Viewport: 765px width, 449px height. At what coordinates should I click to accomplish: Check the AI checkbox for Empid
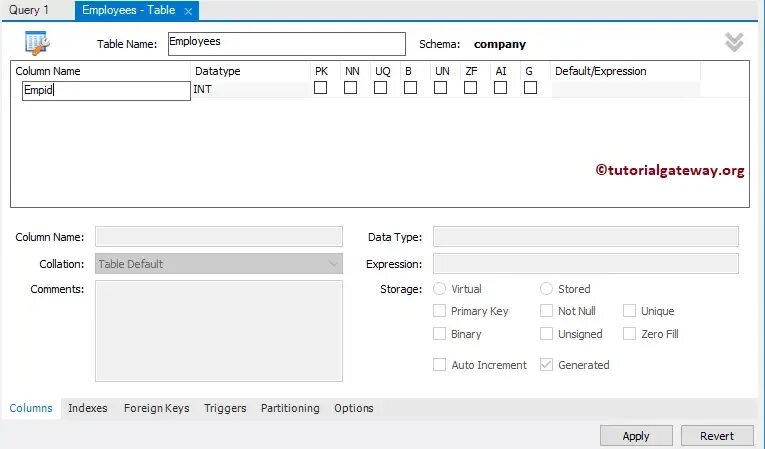click(501, 88)
